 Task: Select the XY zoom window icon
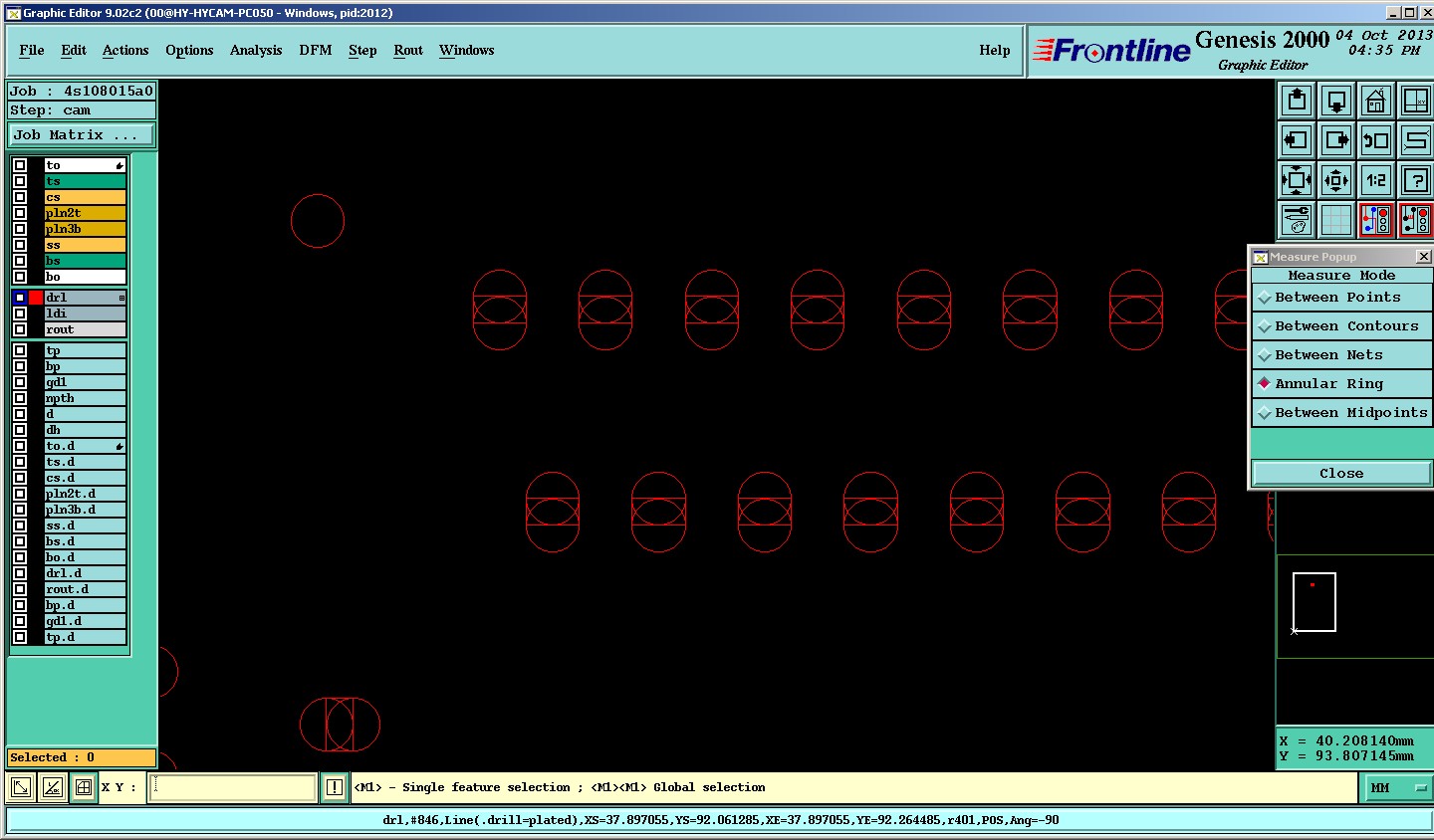(1415, 101)
